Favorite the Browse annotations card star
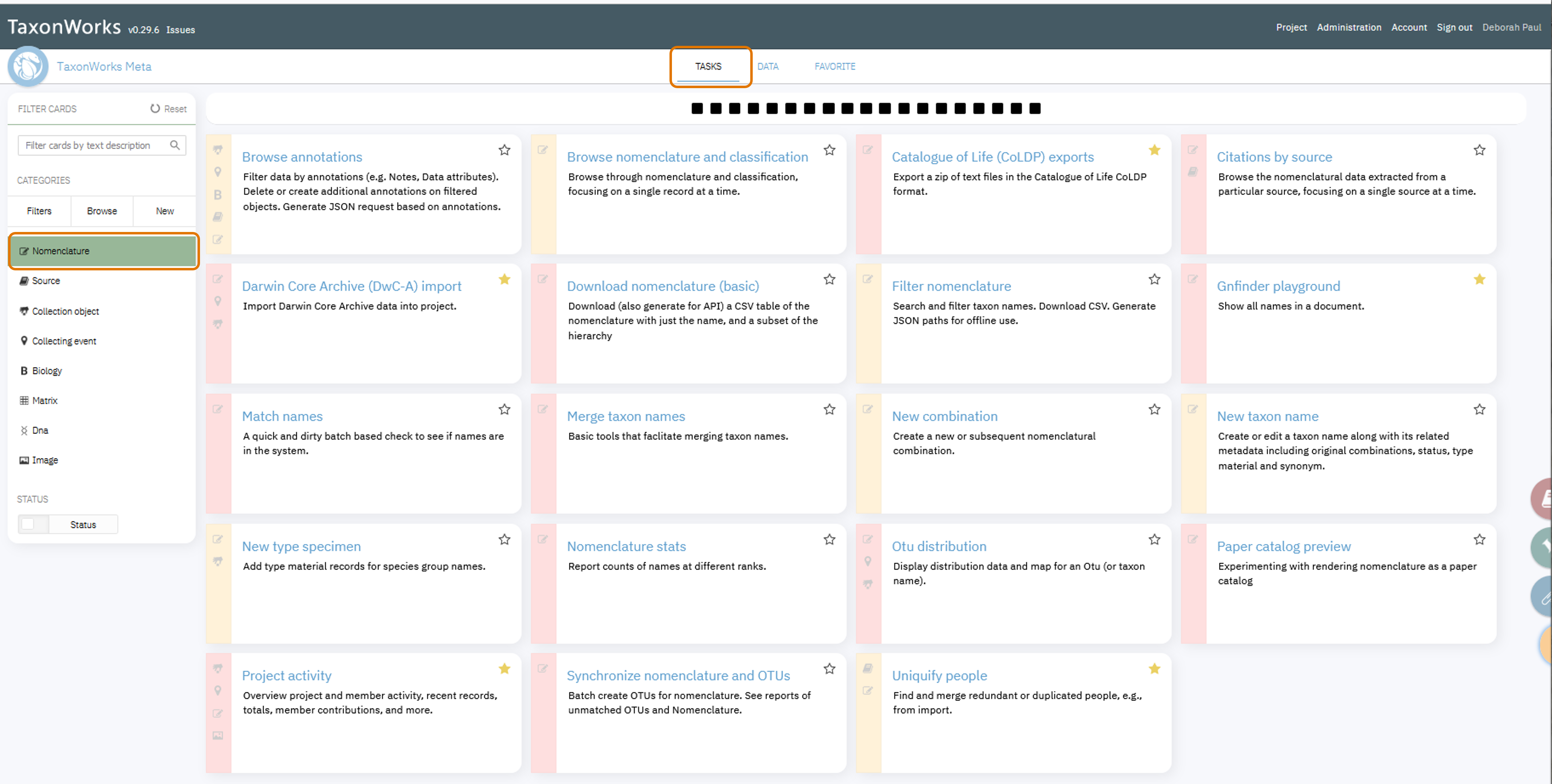This screenshot has height=784, width=1552. click(x=504, y=150)
